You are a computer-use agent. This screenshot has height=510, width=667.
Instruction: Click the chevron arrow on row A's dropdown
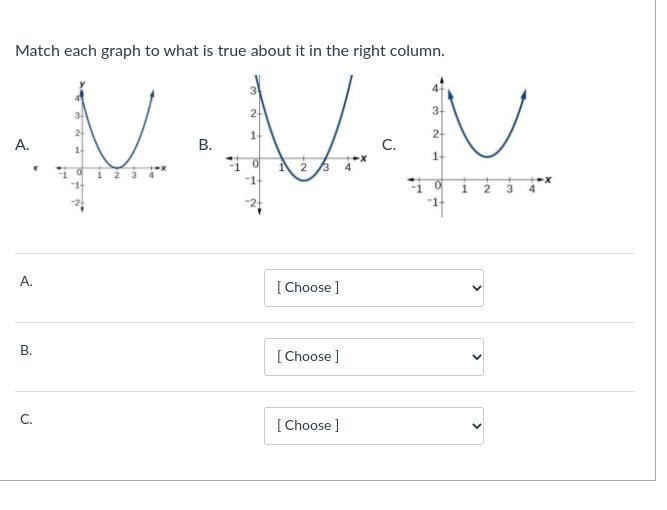click(476, 288)
